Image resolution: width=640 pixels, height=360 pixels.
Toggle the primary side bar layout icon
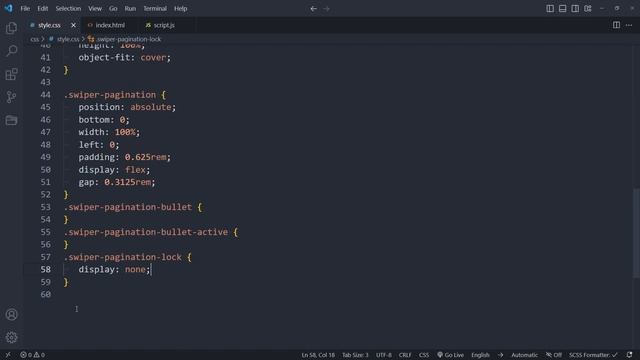pyautogui.click(x=550, y=9)
